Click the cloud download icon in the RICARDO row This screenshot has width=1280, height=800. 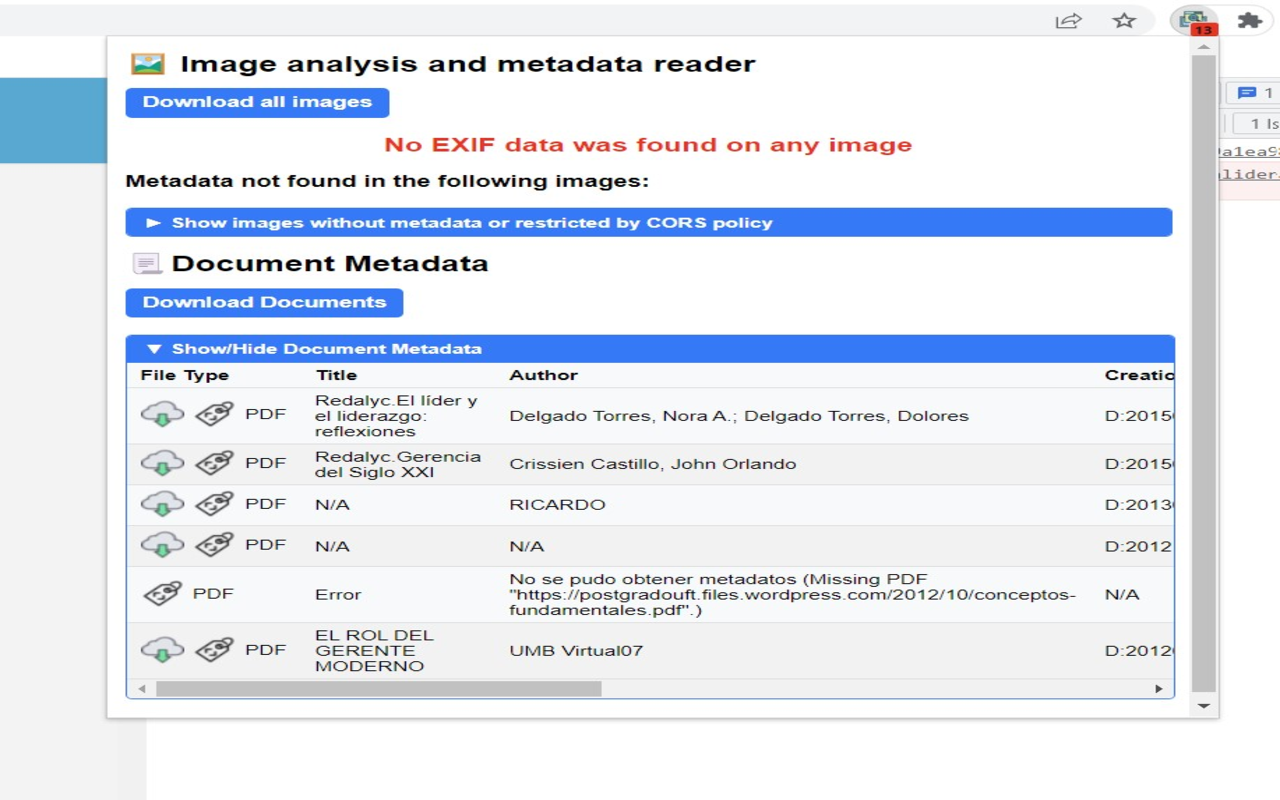(x=162, y=504)
